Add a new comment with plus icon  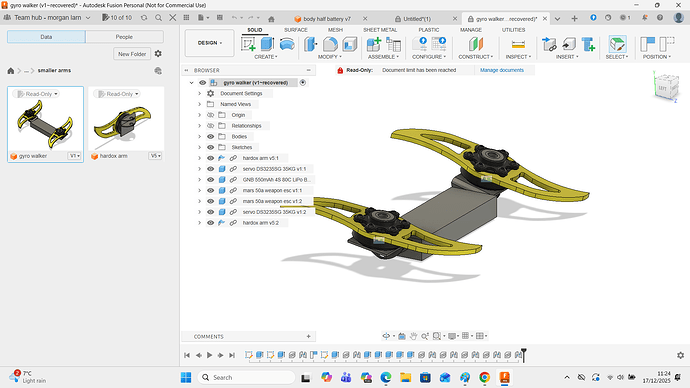[x=308, y=337]
